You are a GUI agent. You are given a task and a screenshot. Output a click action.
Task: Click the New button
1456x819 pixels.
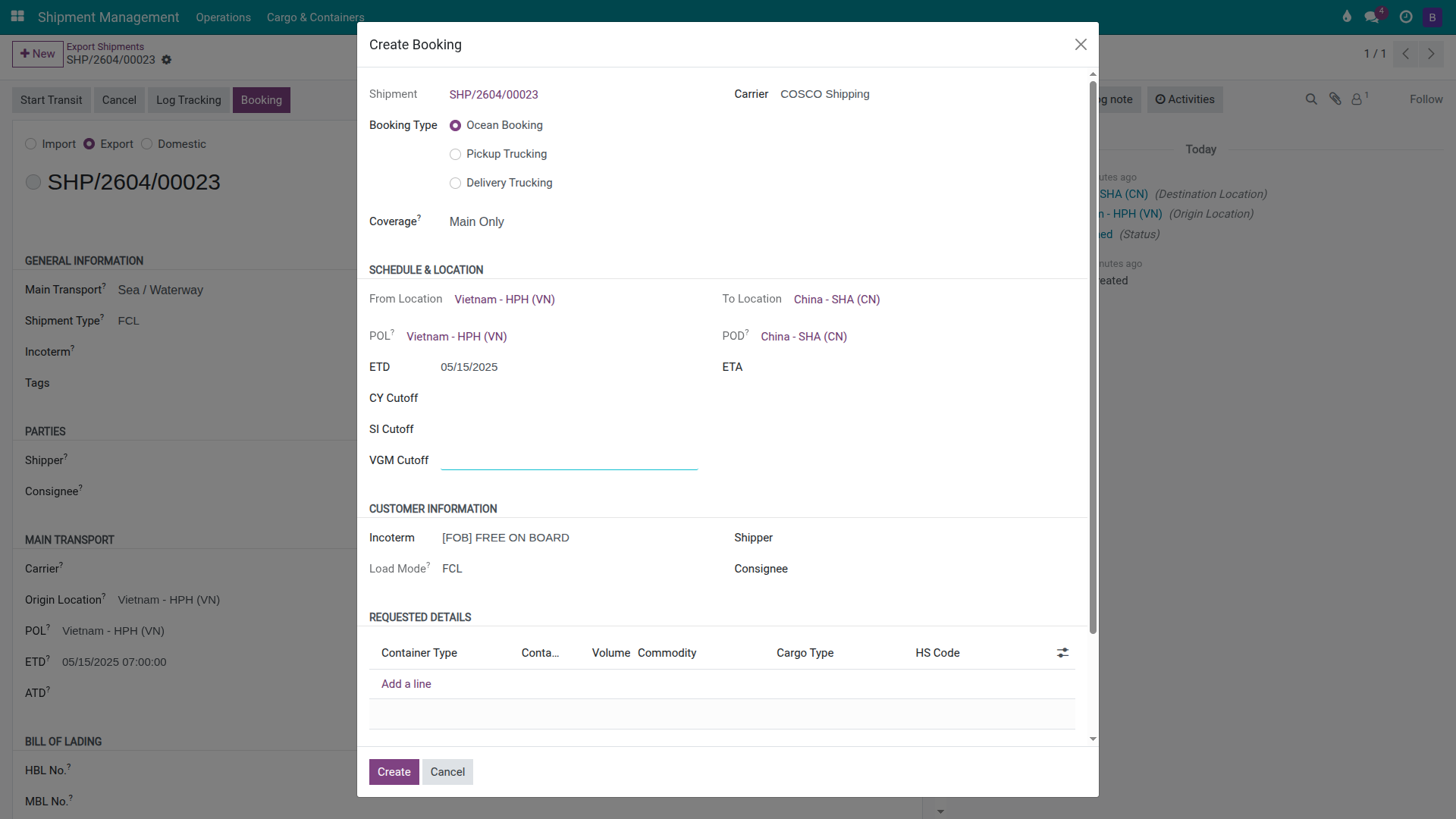pos(38,54)
